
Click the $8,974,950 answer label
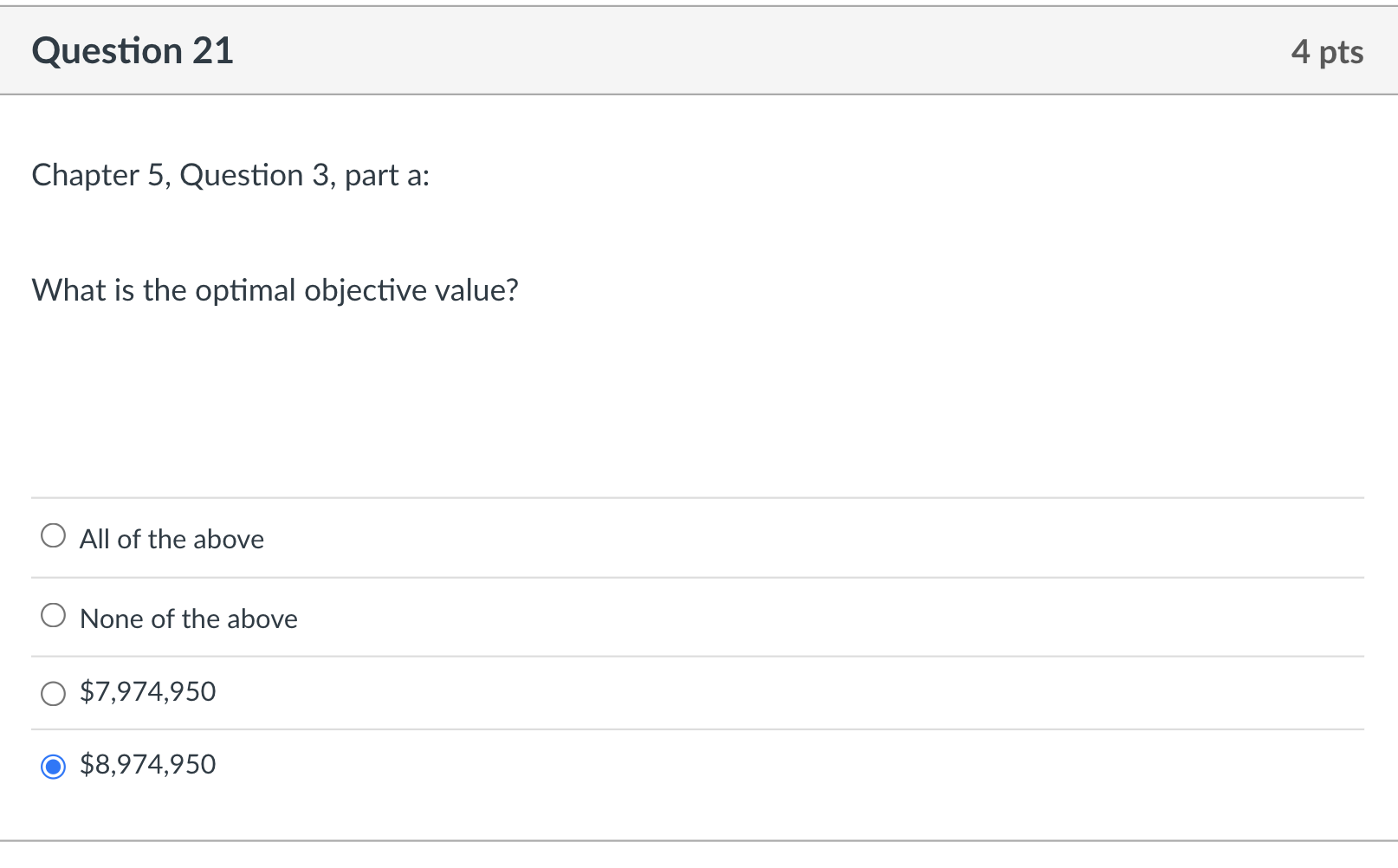pos(147,765)
